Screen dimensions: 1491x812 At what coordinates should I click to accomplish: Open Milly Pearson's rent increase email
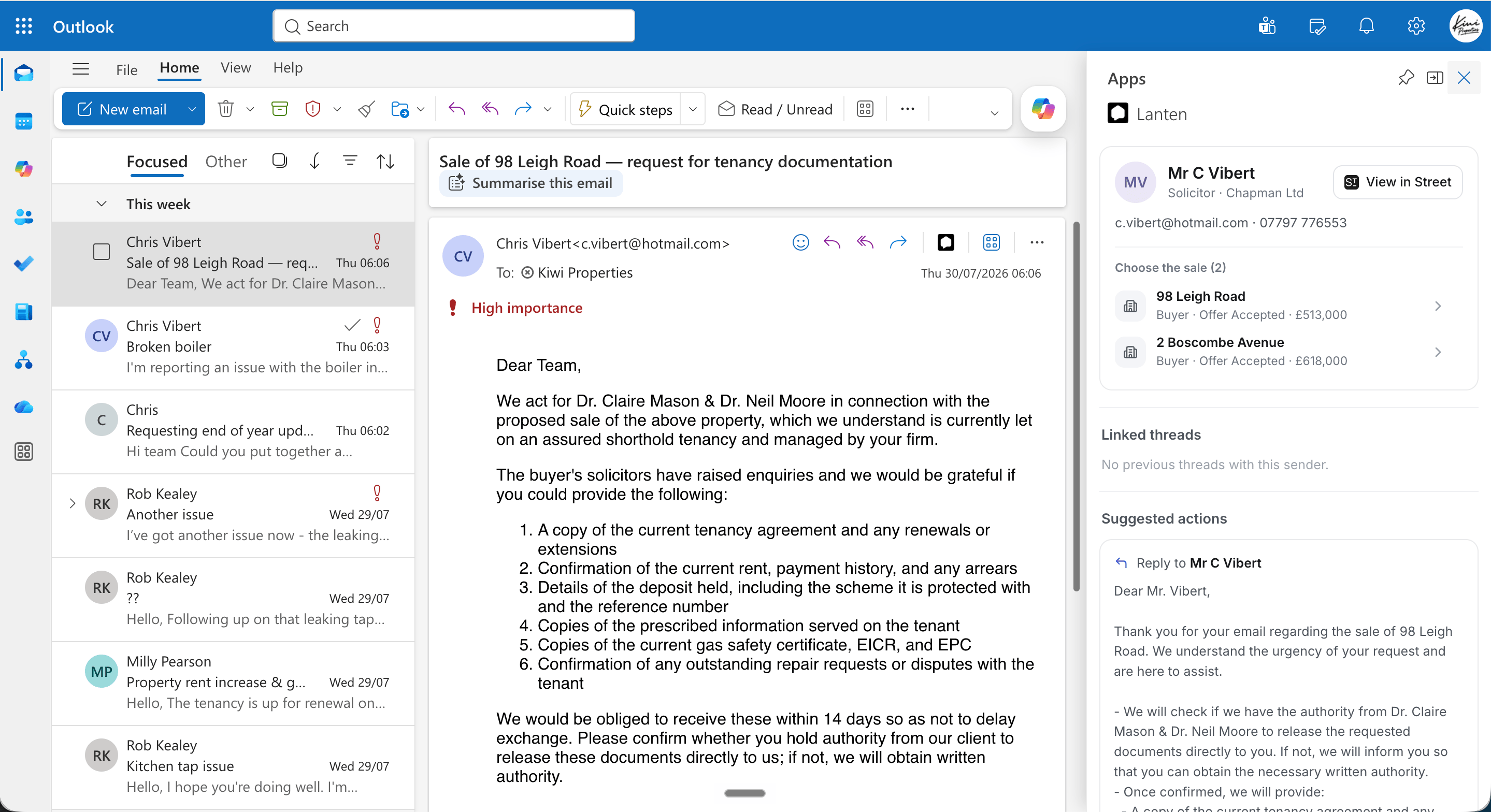tap(233, 683)
